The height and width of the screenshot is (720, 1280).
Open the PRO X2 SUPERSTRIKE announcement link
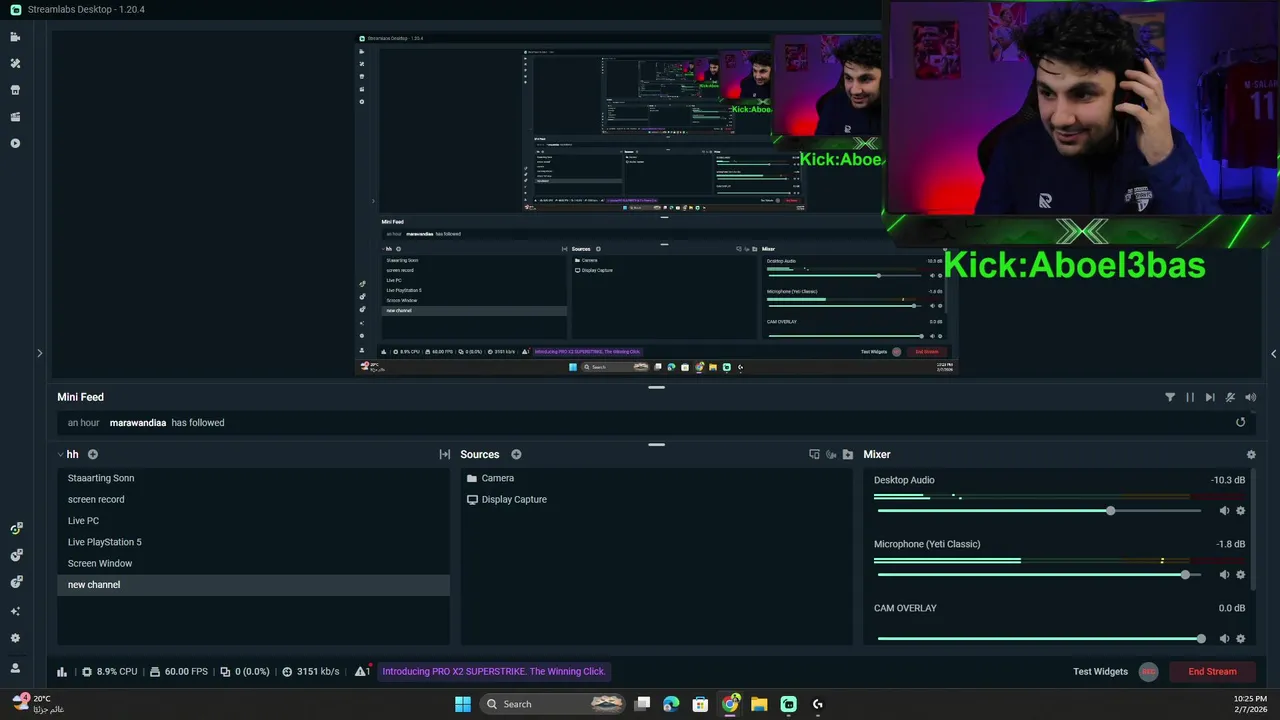(x=494, y=671)
